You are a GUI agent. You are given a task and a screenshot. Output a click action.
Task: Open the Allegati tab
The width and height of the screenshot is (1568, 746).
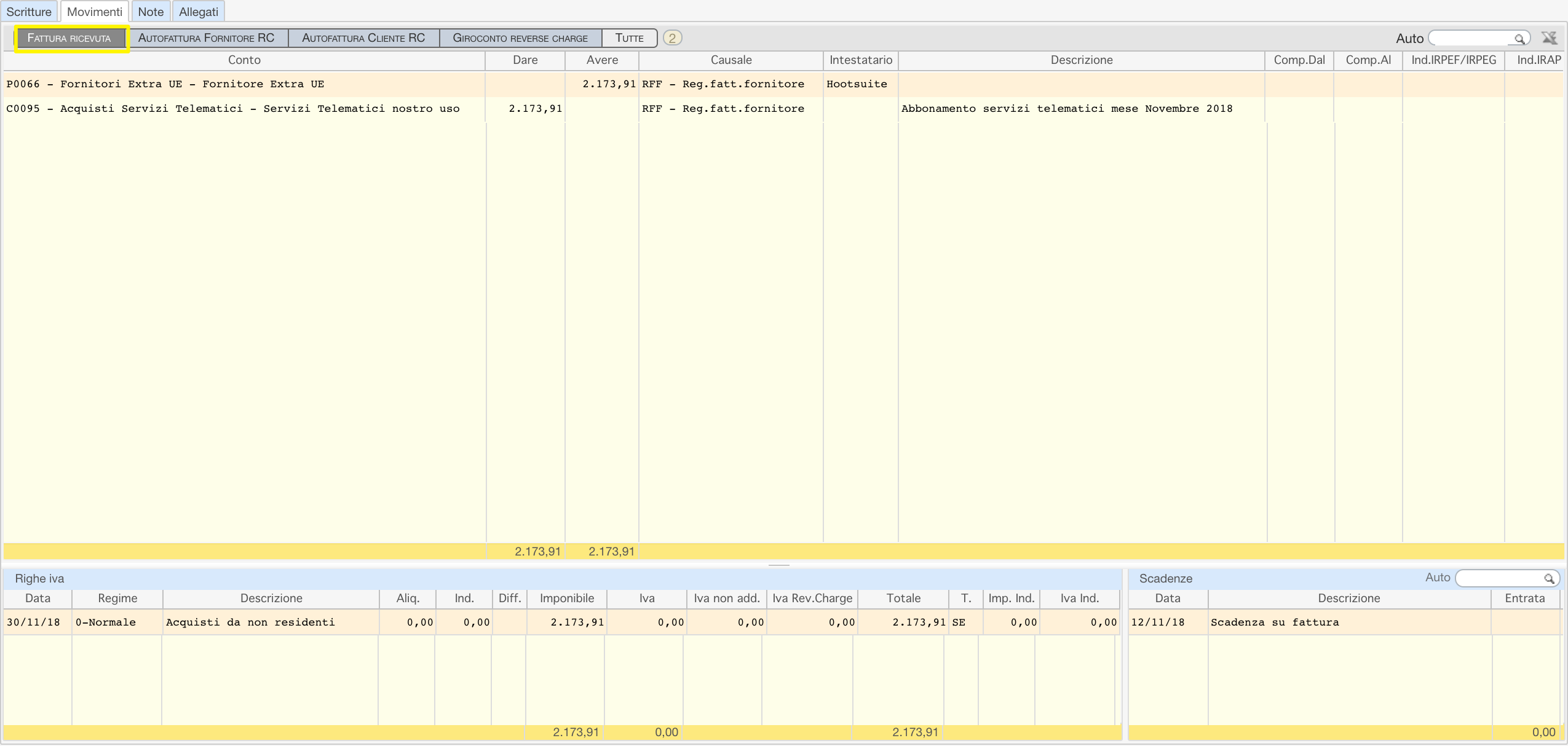pos(199,12)
